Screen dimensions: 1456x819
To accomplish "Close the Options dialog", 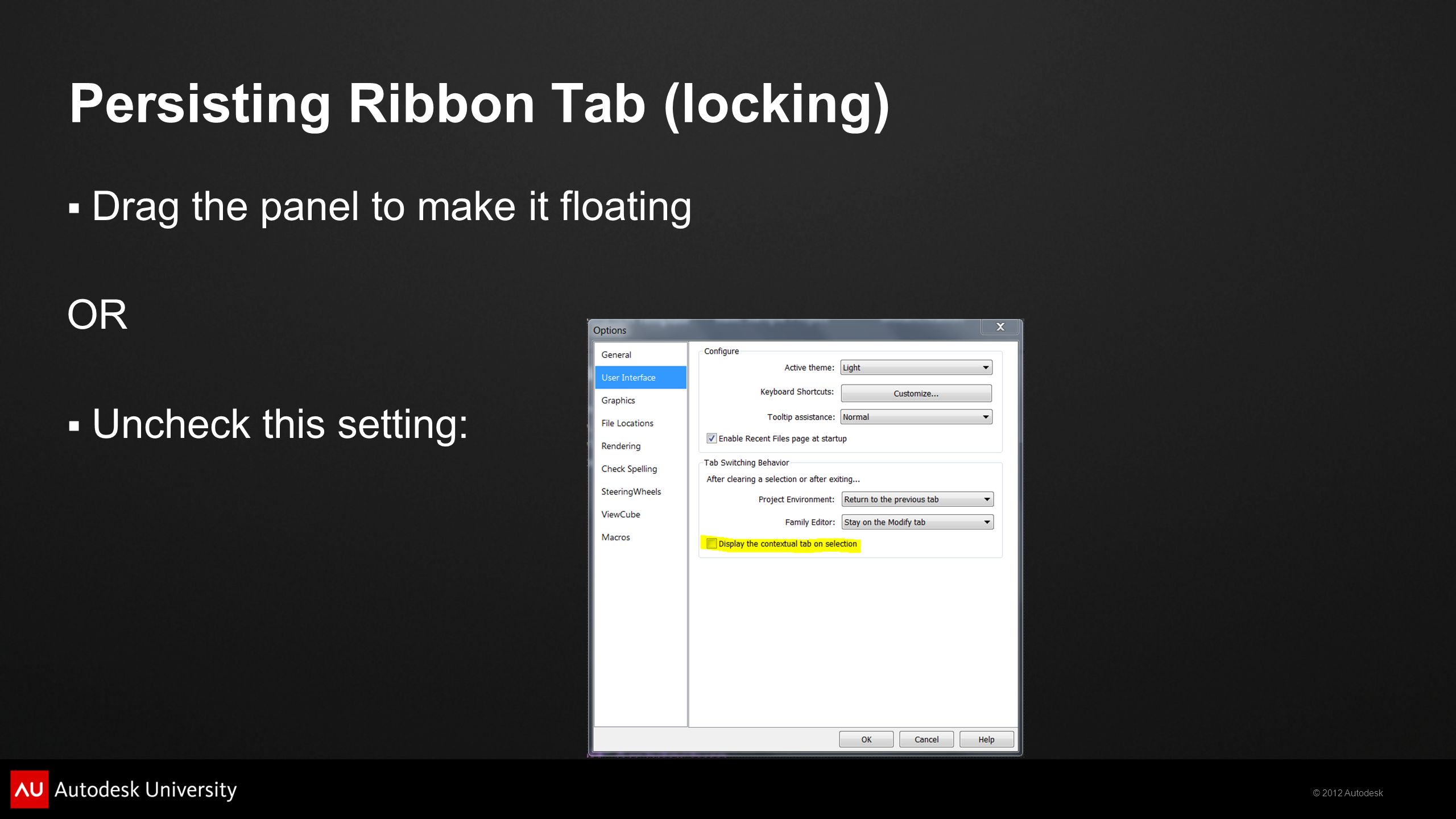I will 1000,326.
